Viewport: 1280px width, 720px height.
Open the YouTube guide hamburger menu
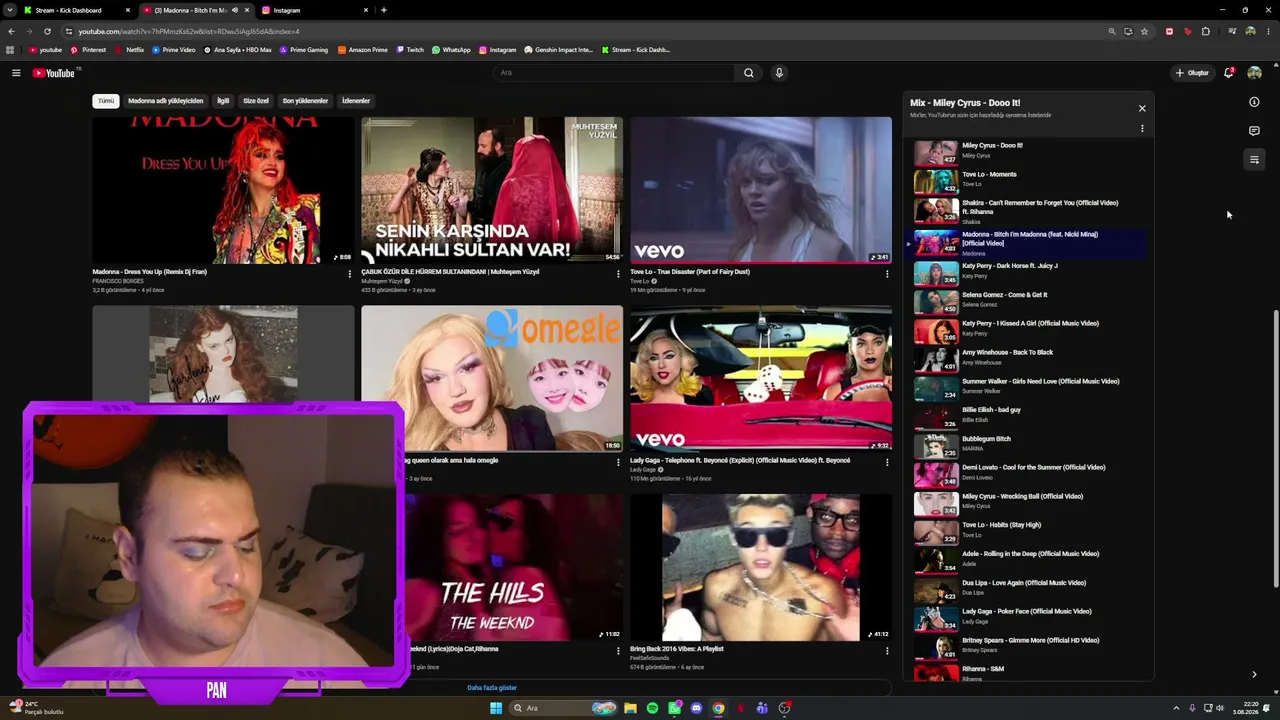16,73
